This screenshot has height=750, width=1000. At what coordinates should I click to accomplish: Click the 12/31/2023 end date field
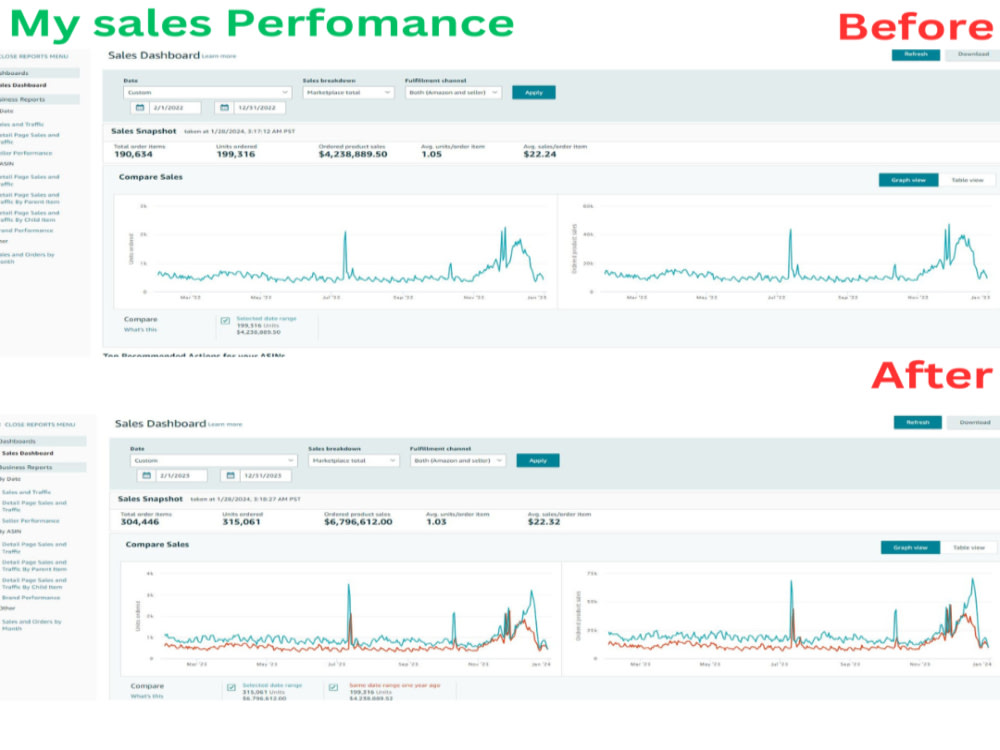coord(265,476)
